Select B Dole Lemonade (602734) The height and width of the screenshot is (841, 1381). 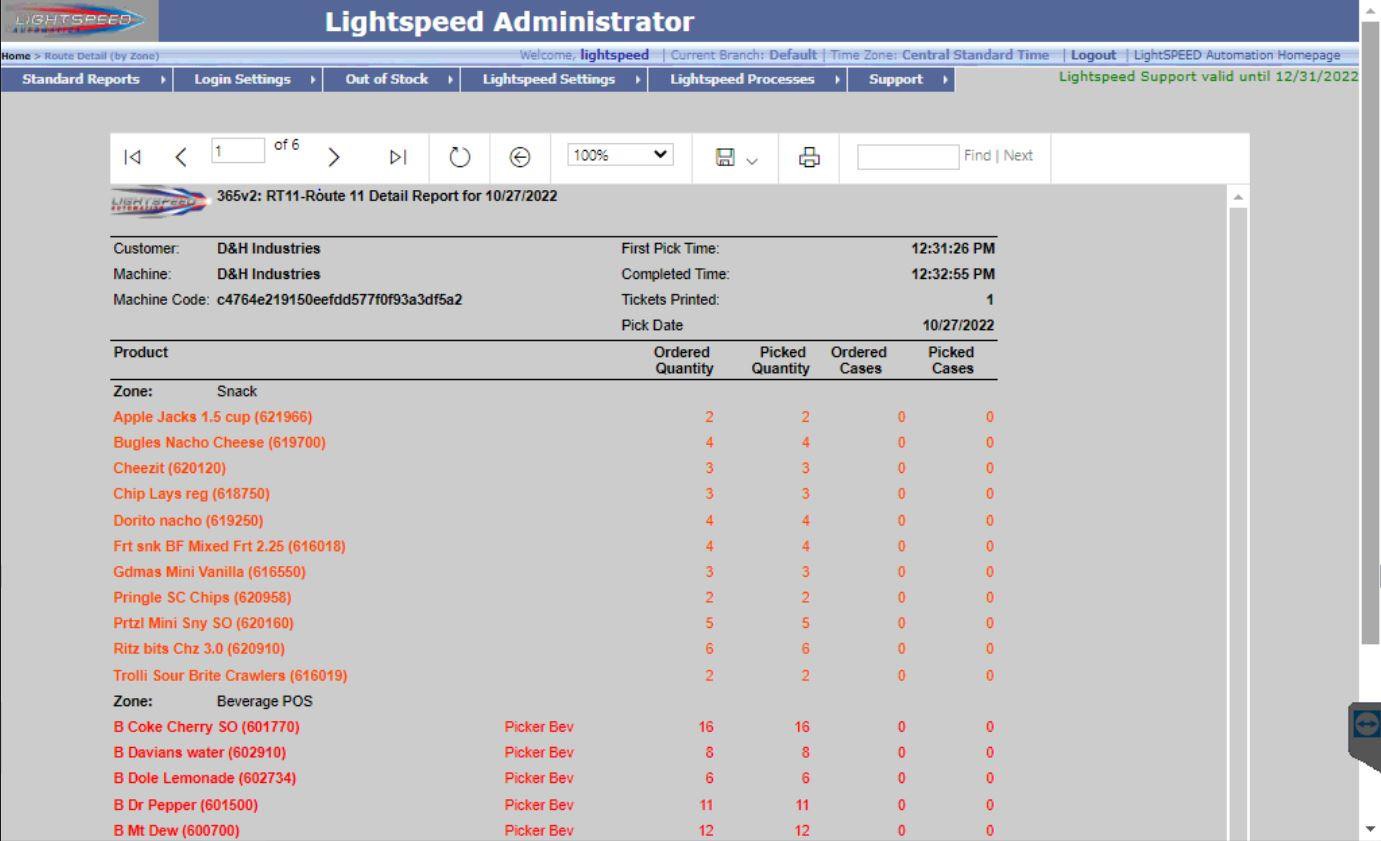[x=205, y=778]
